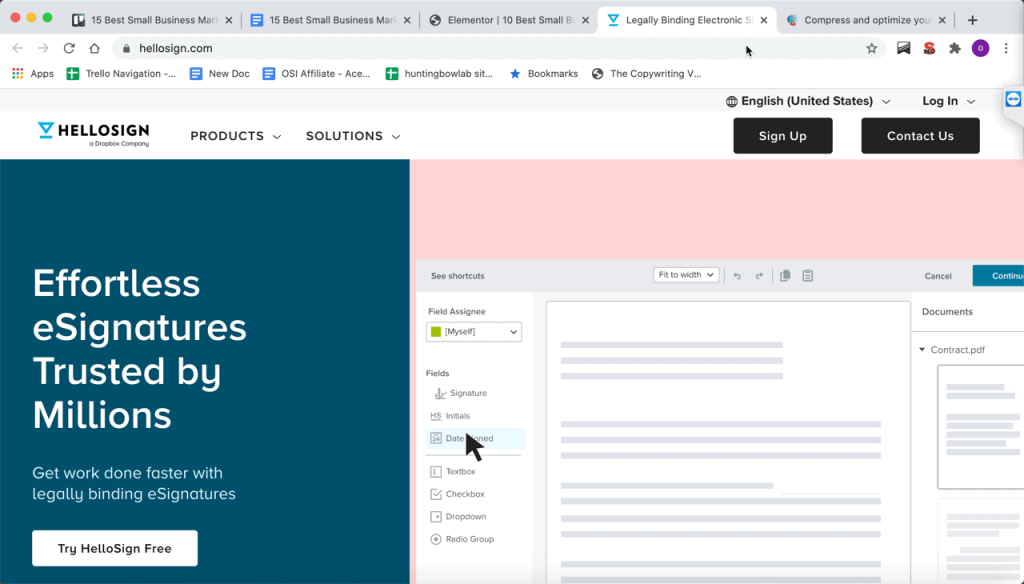The width and height of the screenshot is (1024, 584).
Task: Reload the hellosign.com page
Action: (x=69, y=48)
